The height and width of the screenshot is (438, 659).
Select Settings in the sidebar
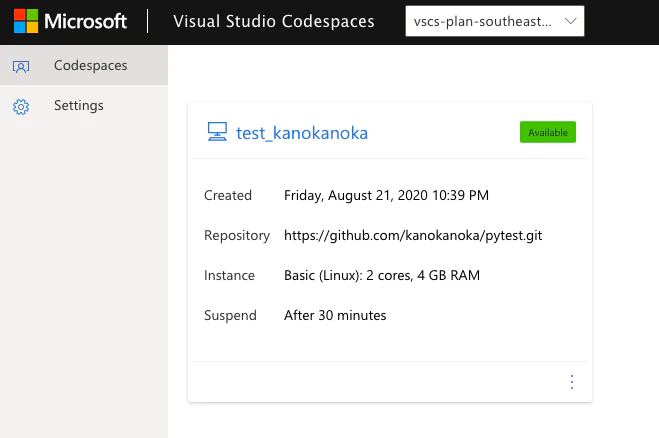click(x=84, y=106)
